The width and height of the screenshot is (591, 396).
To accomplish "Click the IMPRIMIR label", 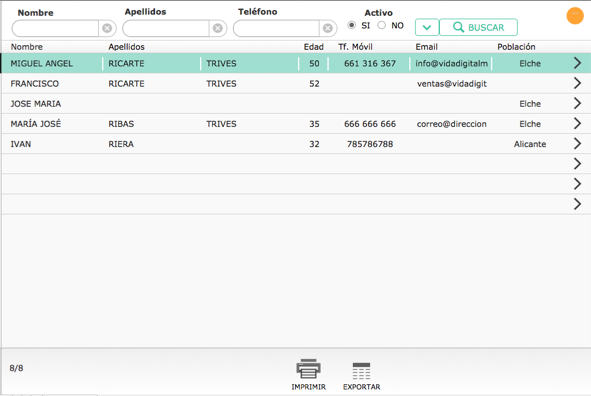I will pyautogui.click(x=308, y=387).
